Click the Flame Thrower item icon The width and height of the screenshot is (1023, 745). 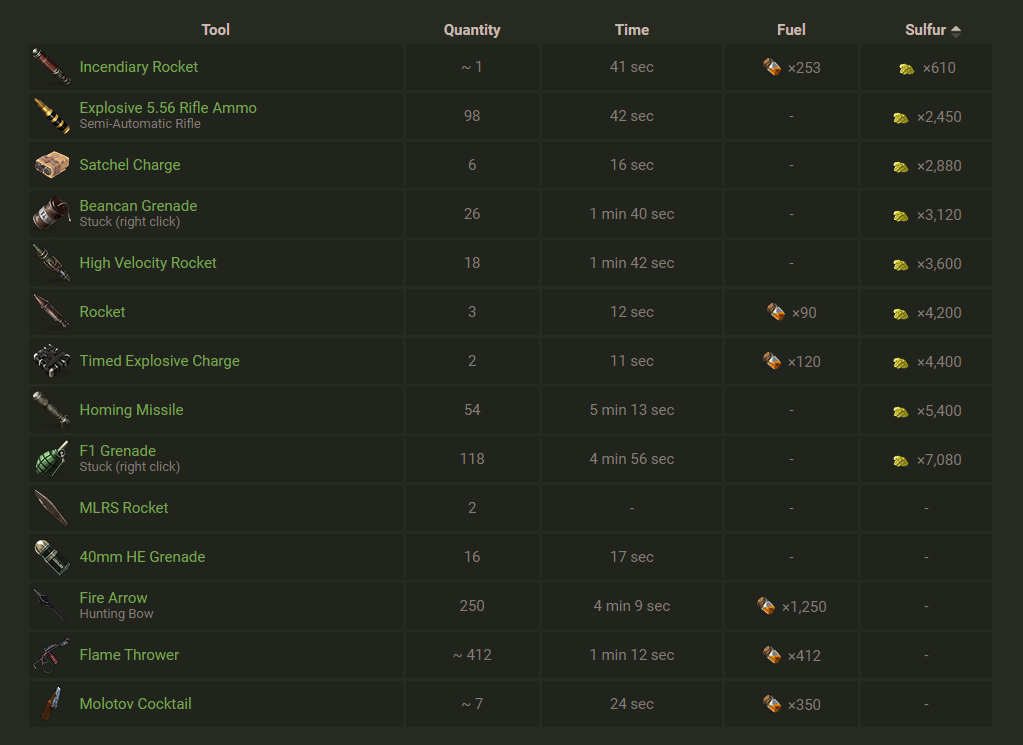[50, 655]
